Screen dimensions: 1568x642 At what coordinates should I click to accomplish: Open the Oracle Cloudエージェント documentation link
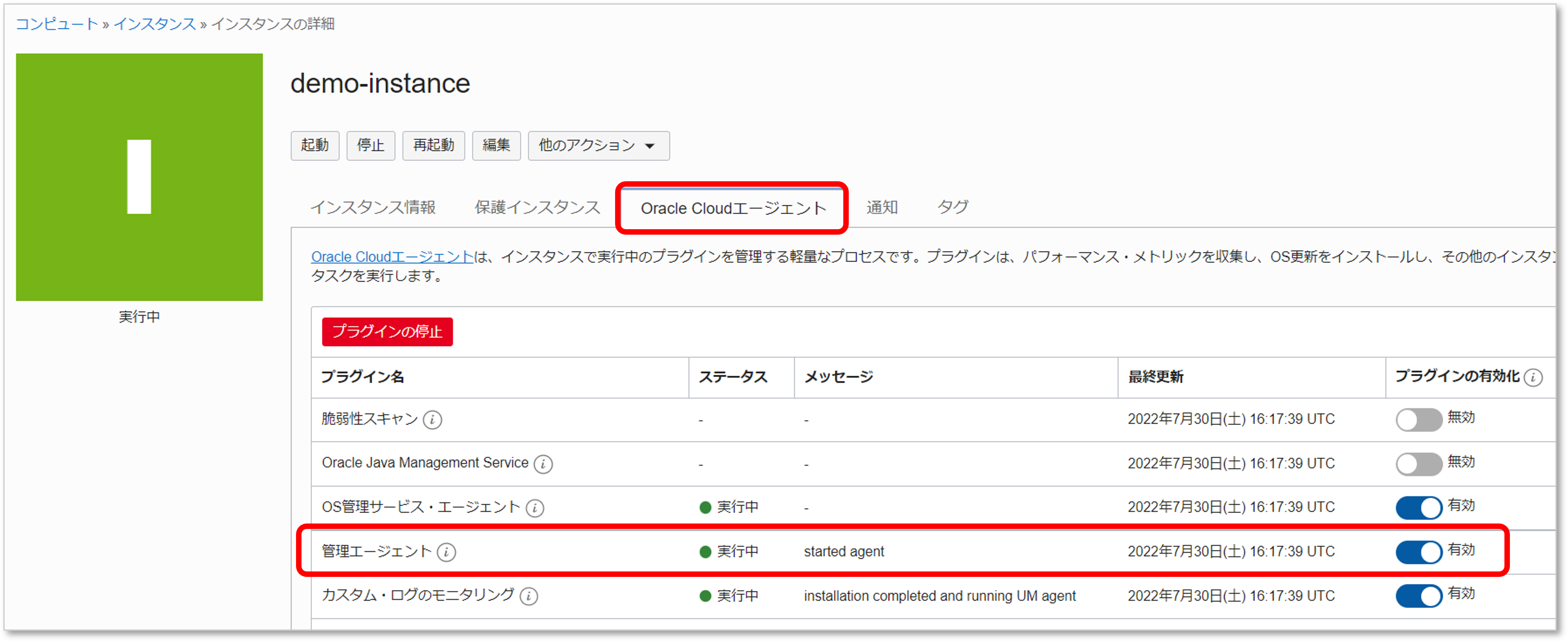[392, 257]
